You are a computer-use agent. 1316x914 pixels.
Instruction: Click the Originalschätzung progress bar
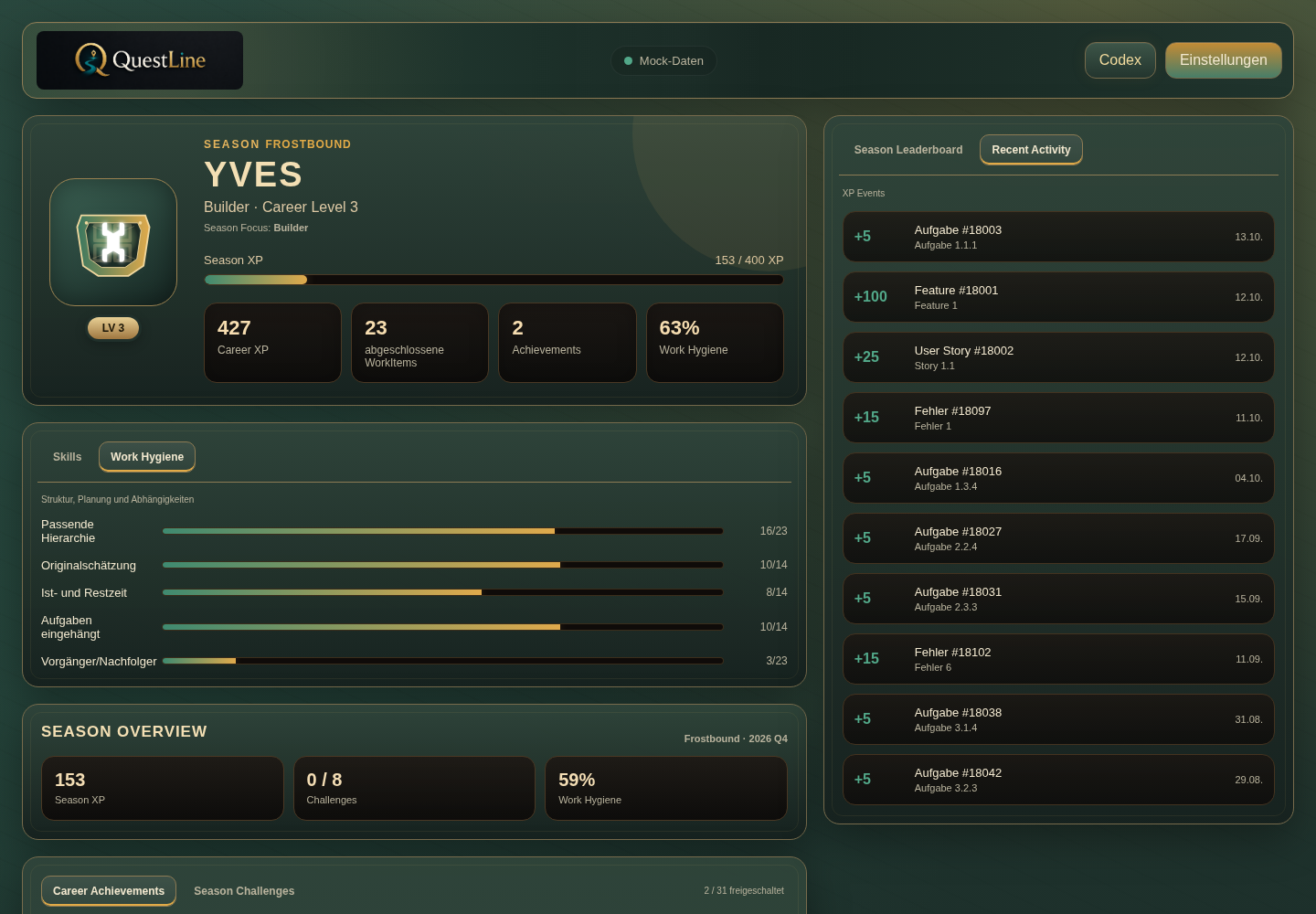442,565
